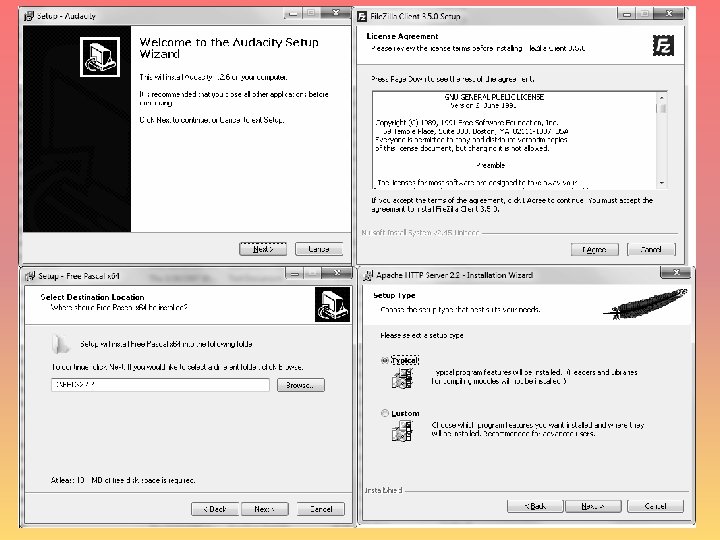Minimize the Audacity Setup window
This screenshot has width=720, height=540.
[x=293, y=14]
